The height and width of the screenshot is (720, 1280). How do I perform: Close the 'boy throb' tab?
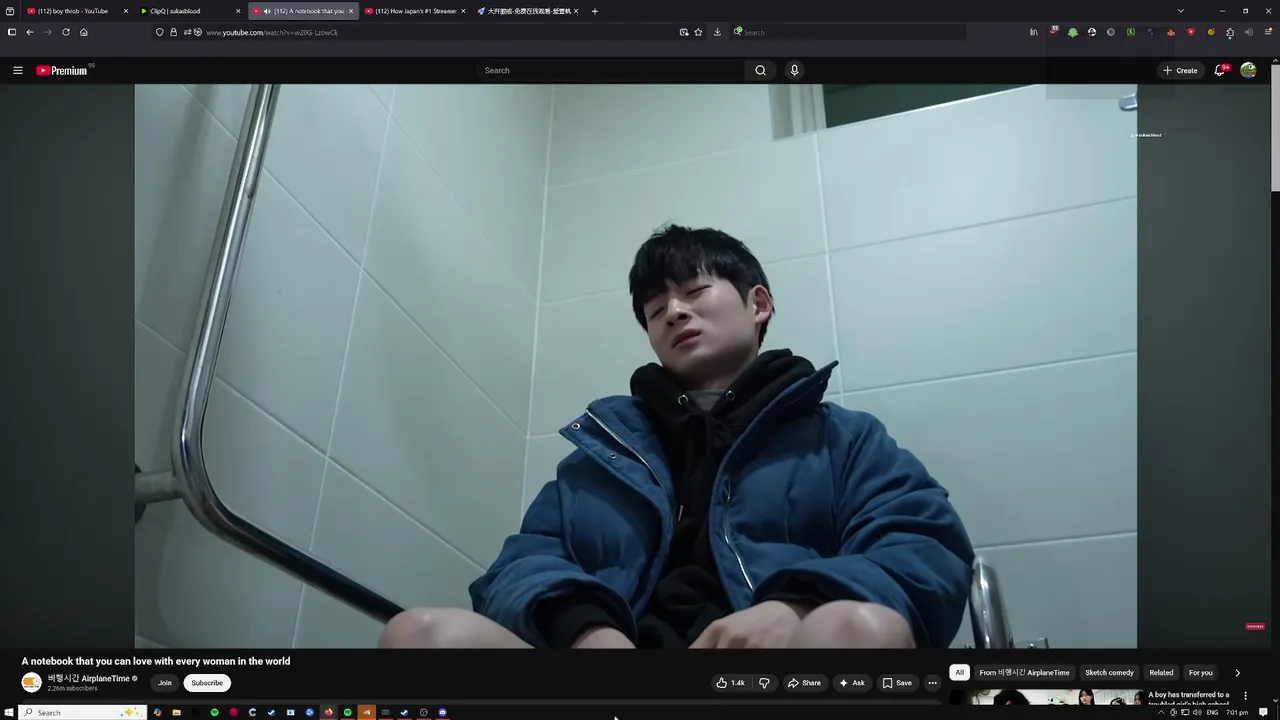[126, 11]
